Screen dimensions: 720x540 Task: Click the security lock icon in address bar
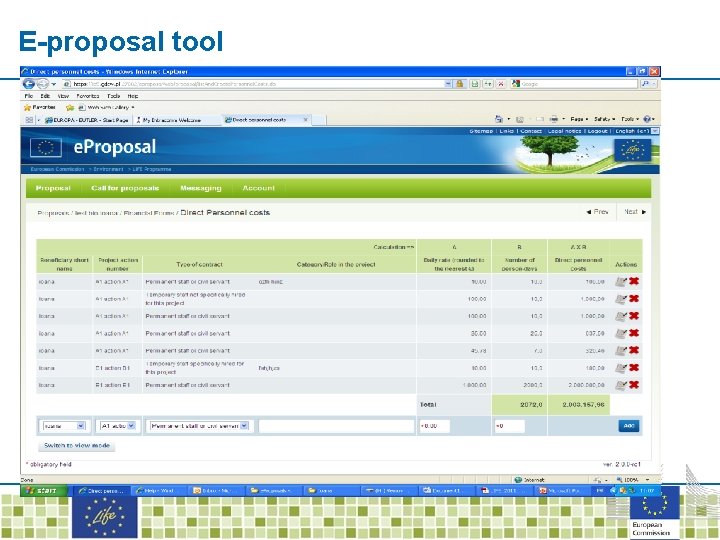point(459,84)
